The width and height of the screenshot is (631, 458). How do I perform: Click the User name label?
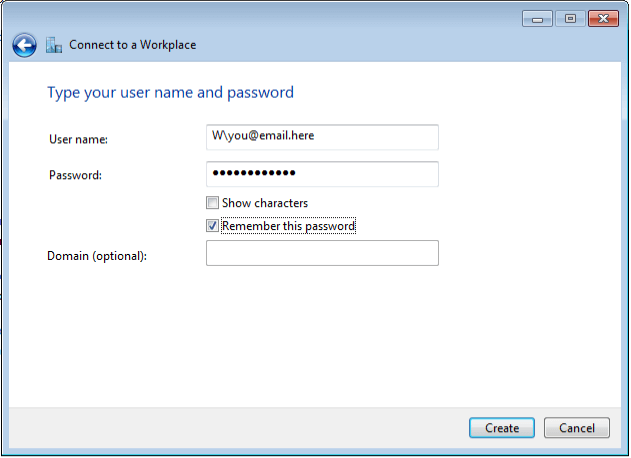[78, 139]
